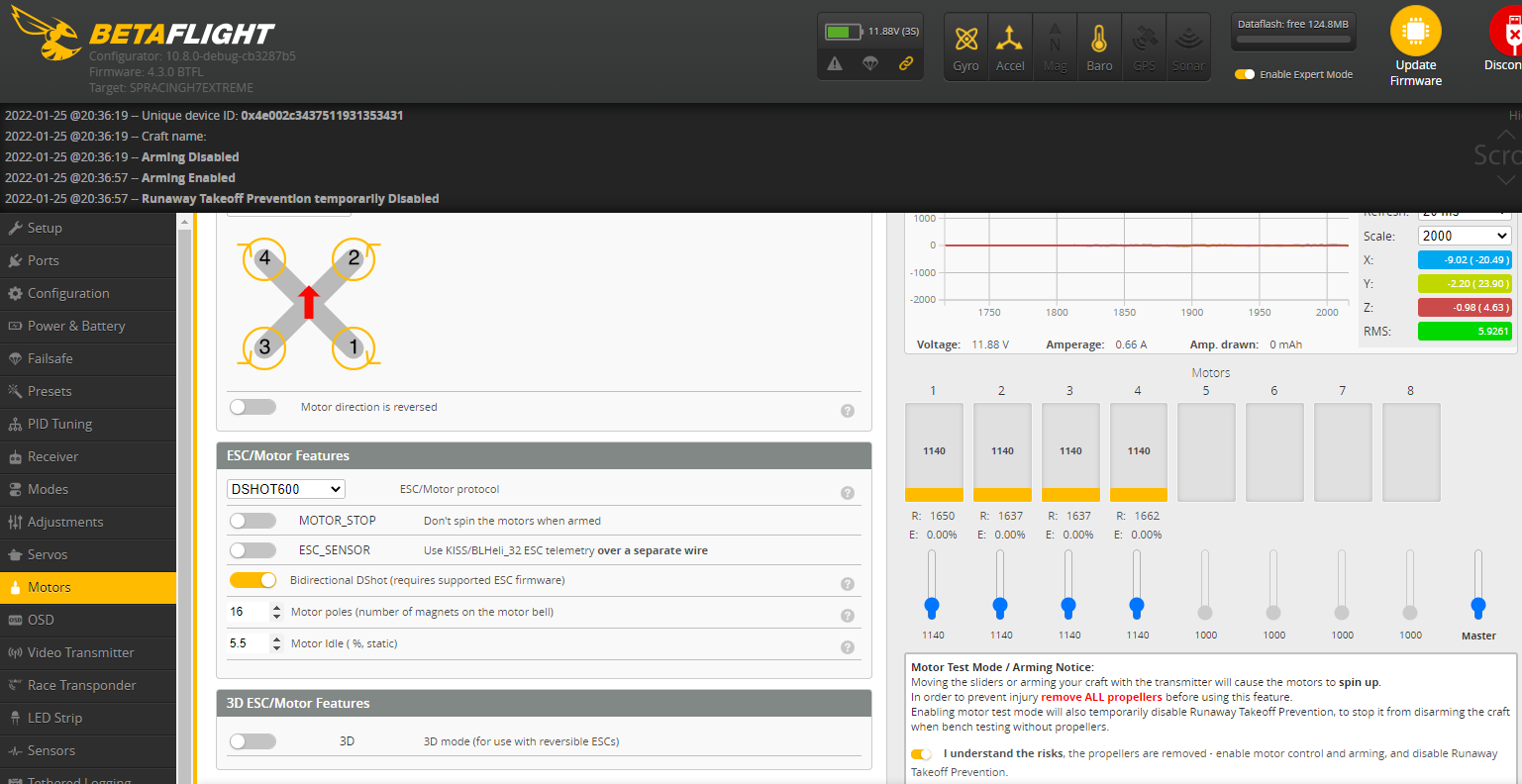1522x784 pixels.
Task: Click the Motor poles stepper arrows
Action: (x=276, y=612)
